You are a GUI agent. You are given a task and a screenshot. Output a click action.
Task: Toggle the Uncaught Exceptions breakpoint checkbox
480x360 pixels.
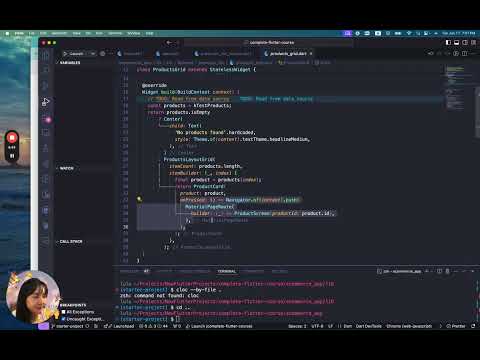coord(64,319)
